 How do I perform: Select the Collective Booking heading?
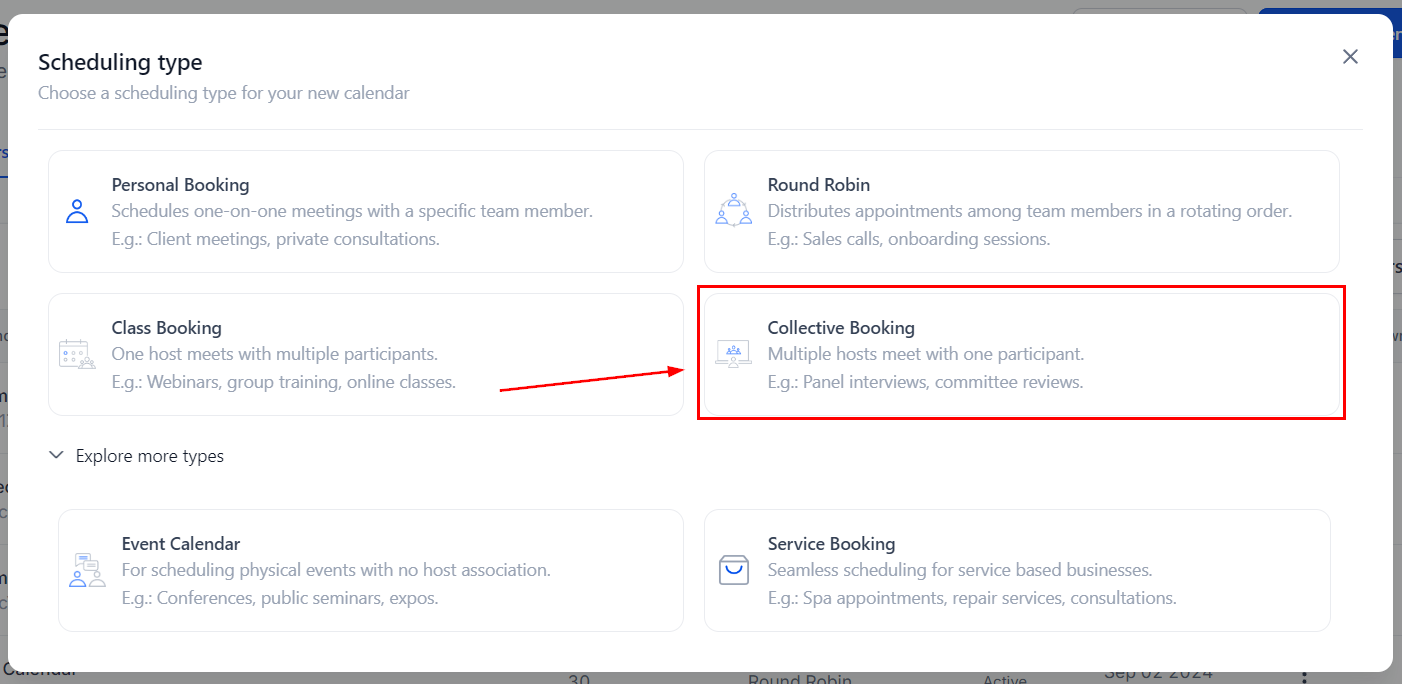click(x=840, y=328)
